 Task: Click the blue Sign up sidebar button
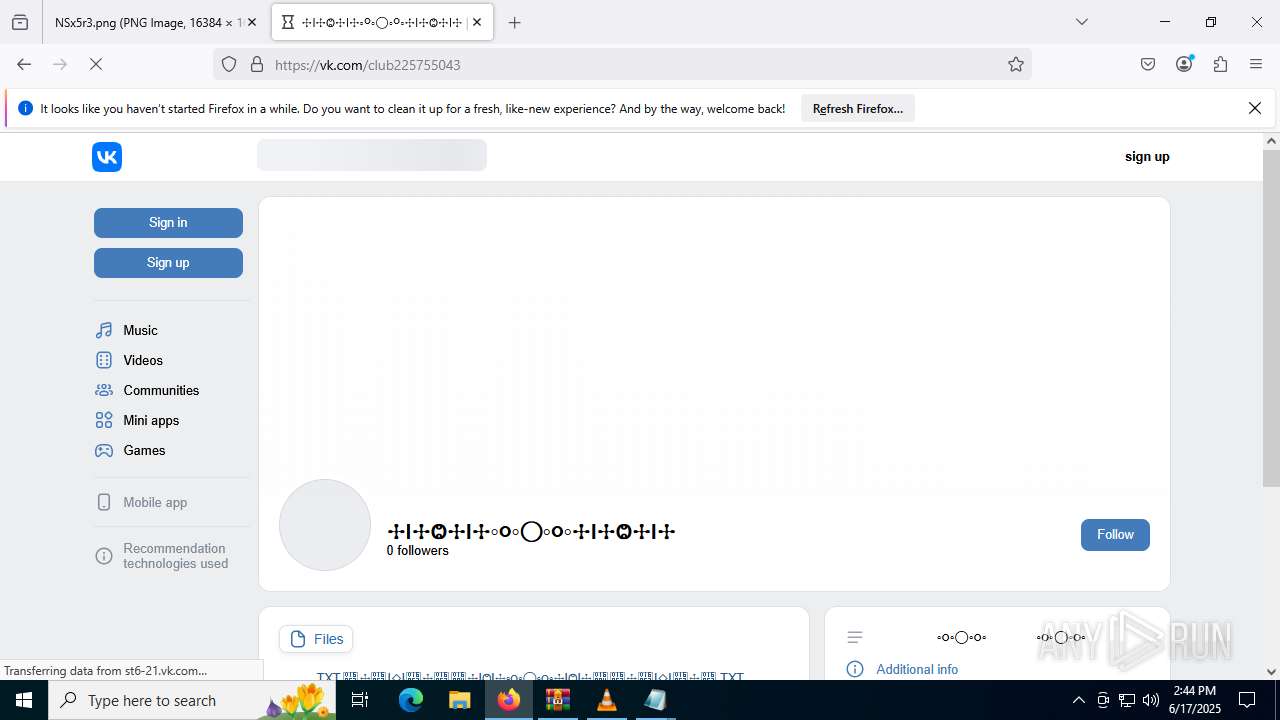(168, 263)
